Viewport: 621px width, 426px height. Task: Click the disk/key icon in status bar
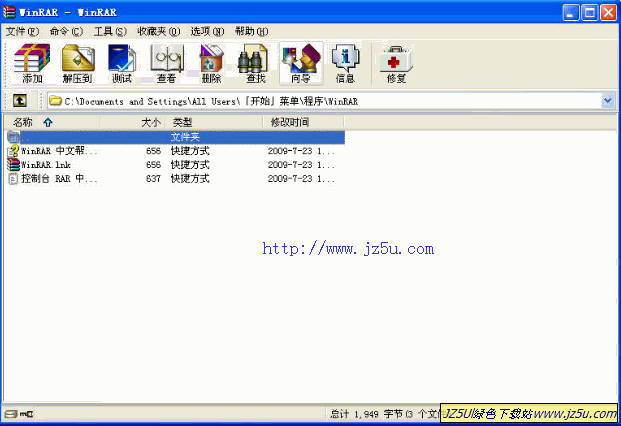click(x=19, y=414)
